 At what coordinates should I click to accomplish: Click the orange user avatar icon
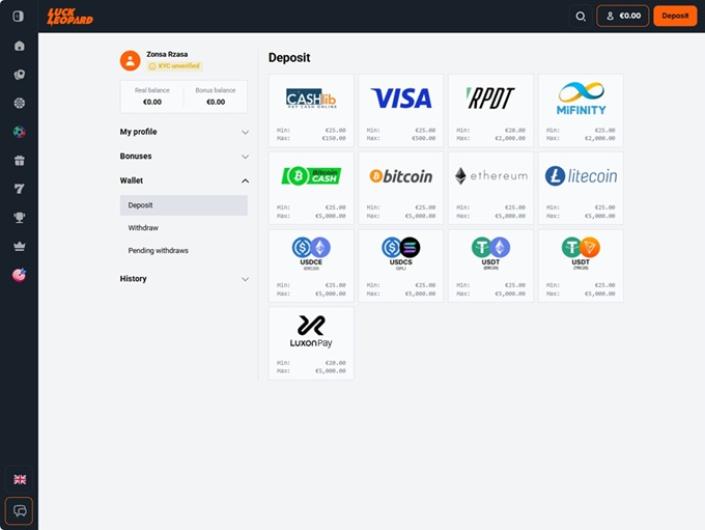(130, 60)
